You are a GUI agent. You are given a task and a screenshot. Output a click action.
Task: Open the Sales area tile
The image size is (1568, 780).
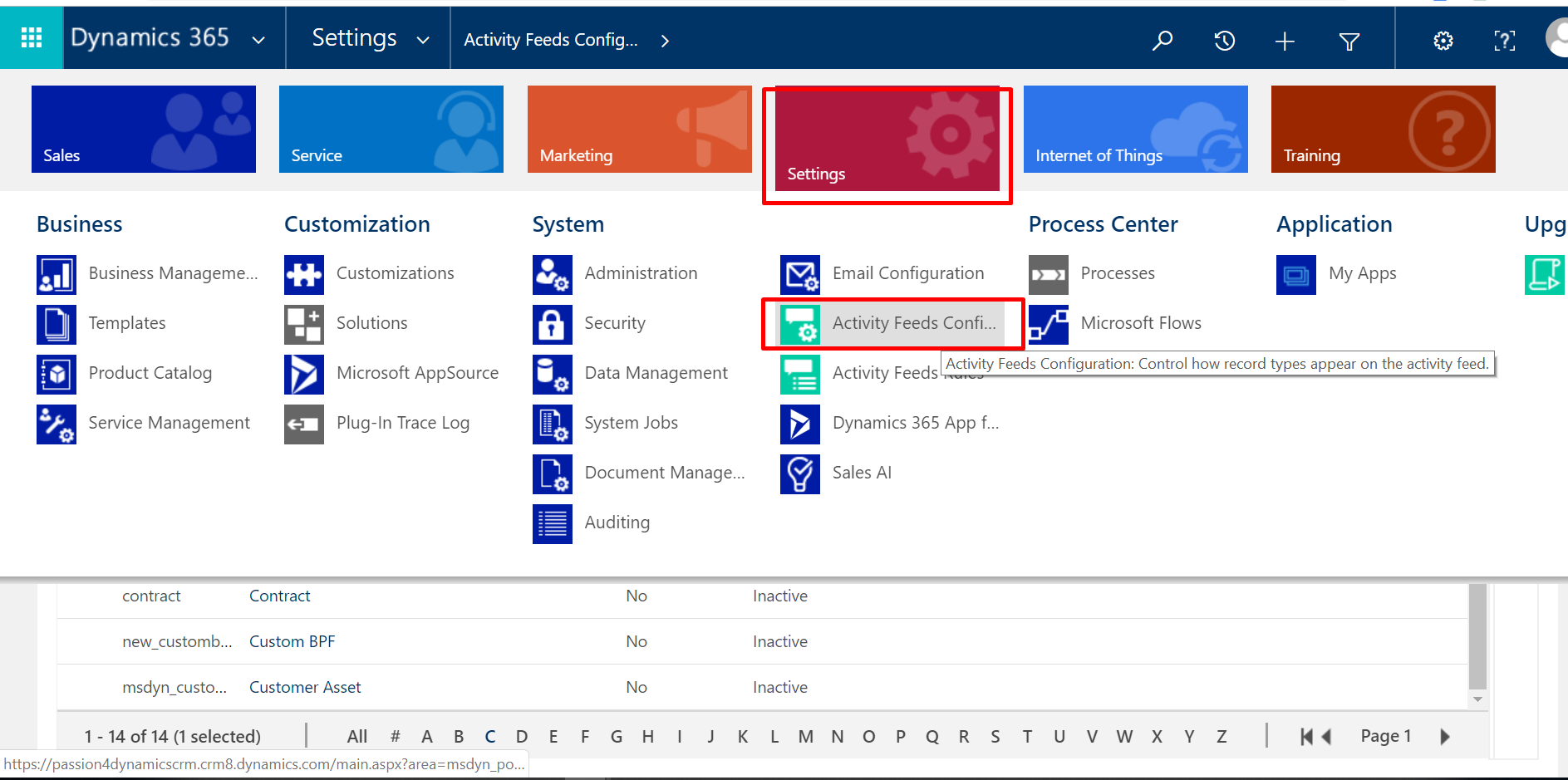pyautogui.click(x=144, y=130)
